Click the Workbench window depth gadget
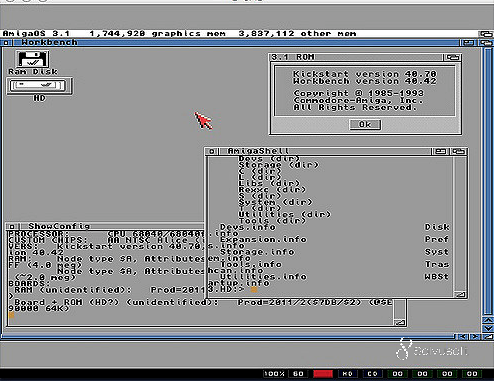The image size is (494, 381). 486,43
